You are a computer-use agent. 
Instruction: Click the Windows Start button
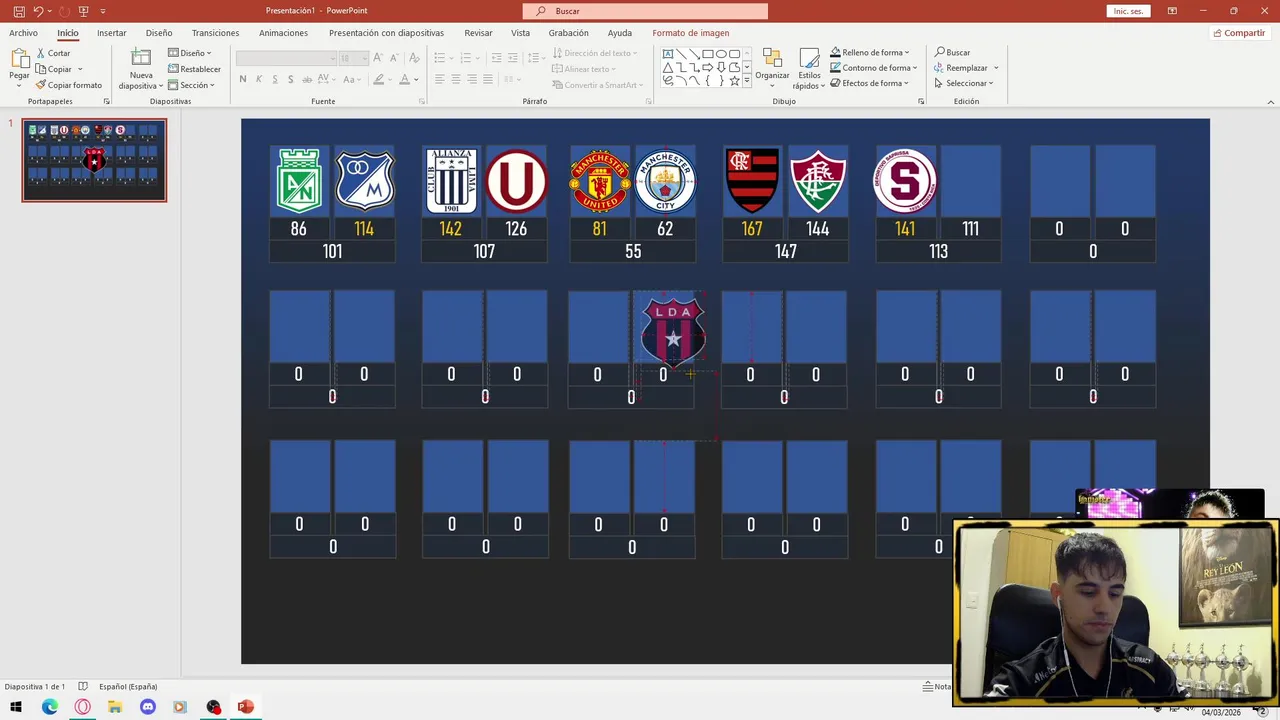(16, 707)
